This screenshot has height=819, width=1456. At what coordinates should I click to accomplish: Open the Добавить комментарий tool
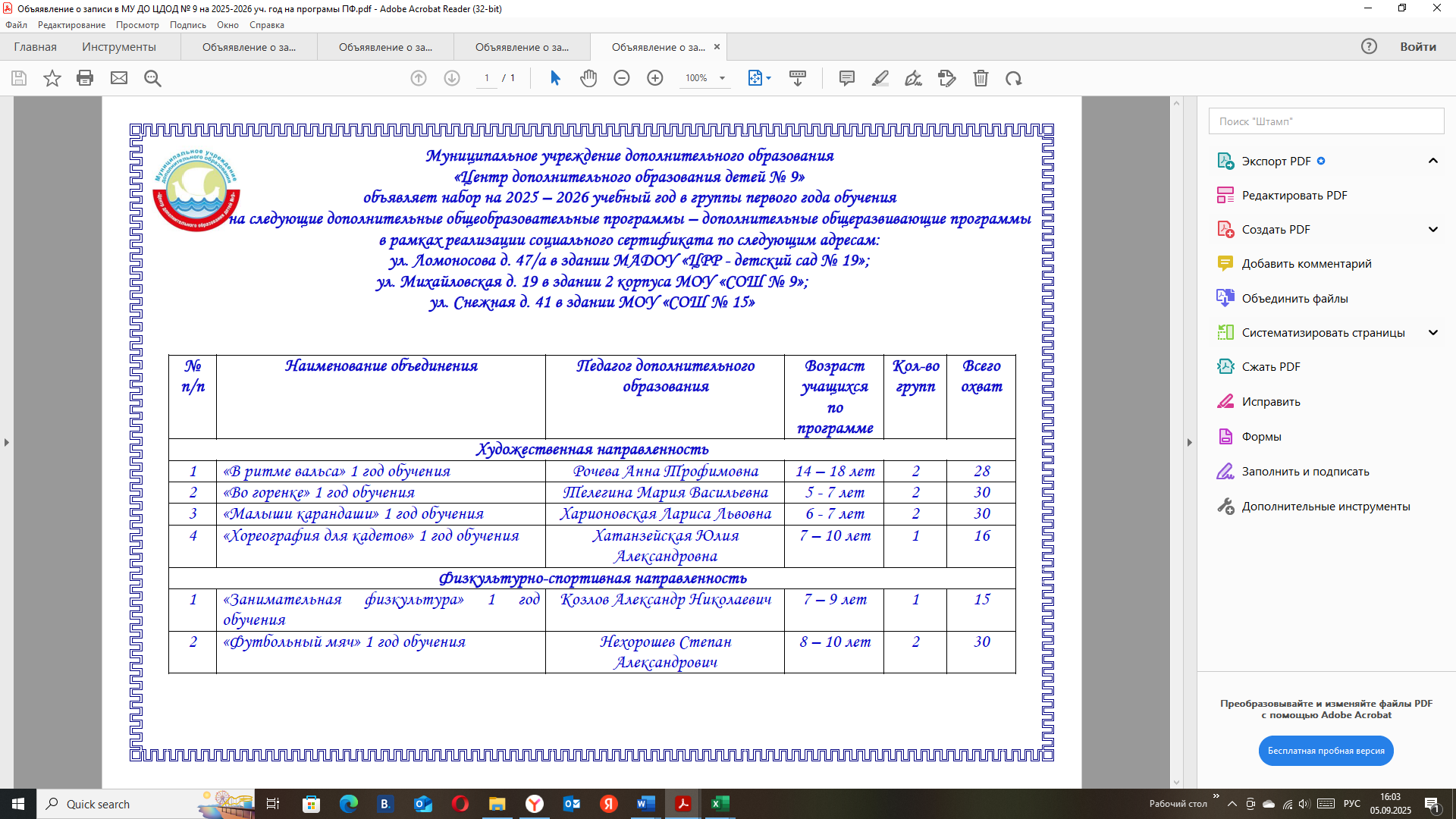1294,263
